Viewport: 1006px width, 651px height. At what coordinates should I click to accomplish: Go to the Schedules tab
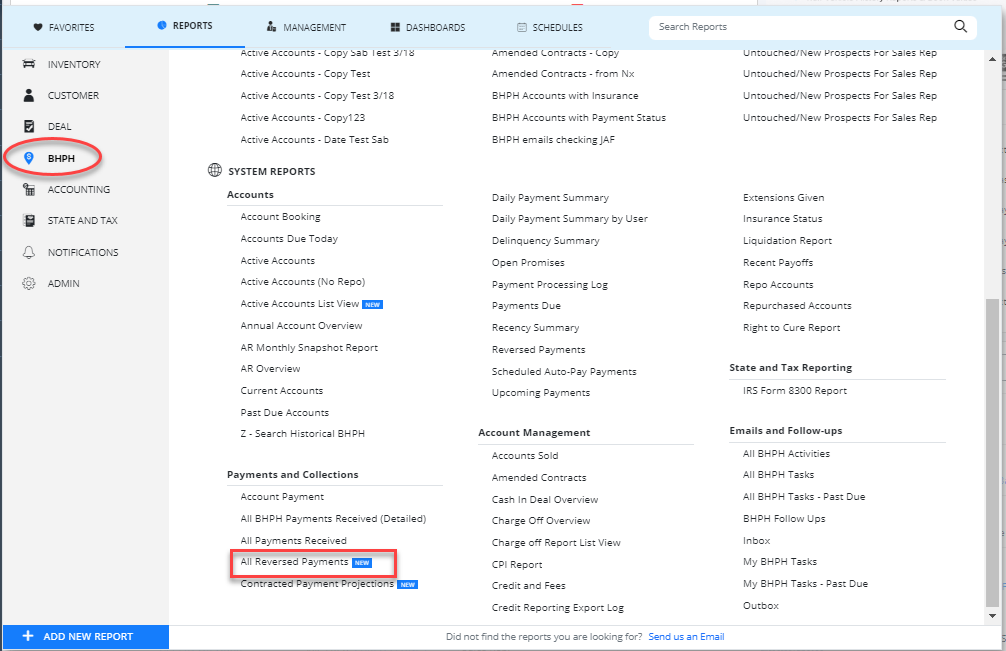coord(550,28)
